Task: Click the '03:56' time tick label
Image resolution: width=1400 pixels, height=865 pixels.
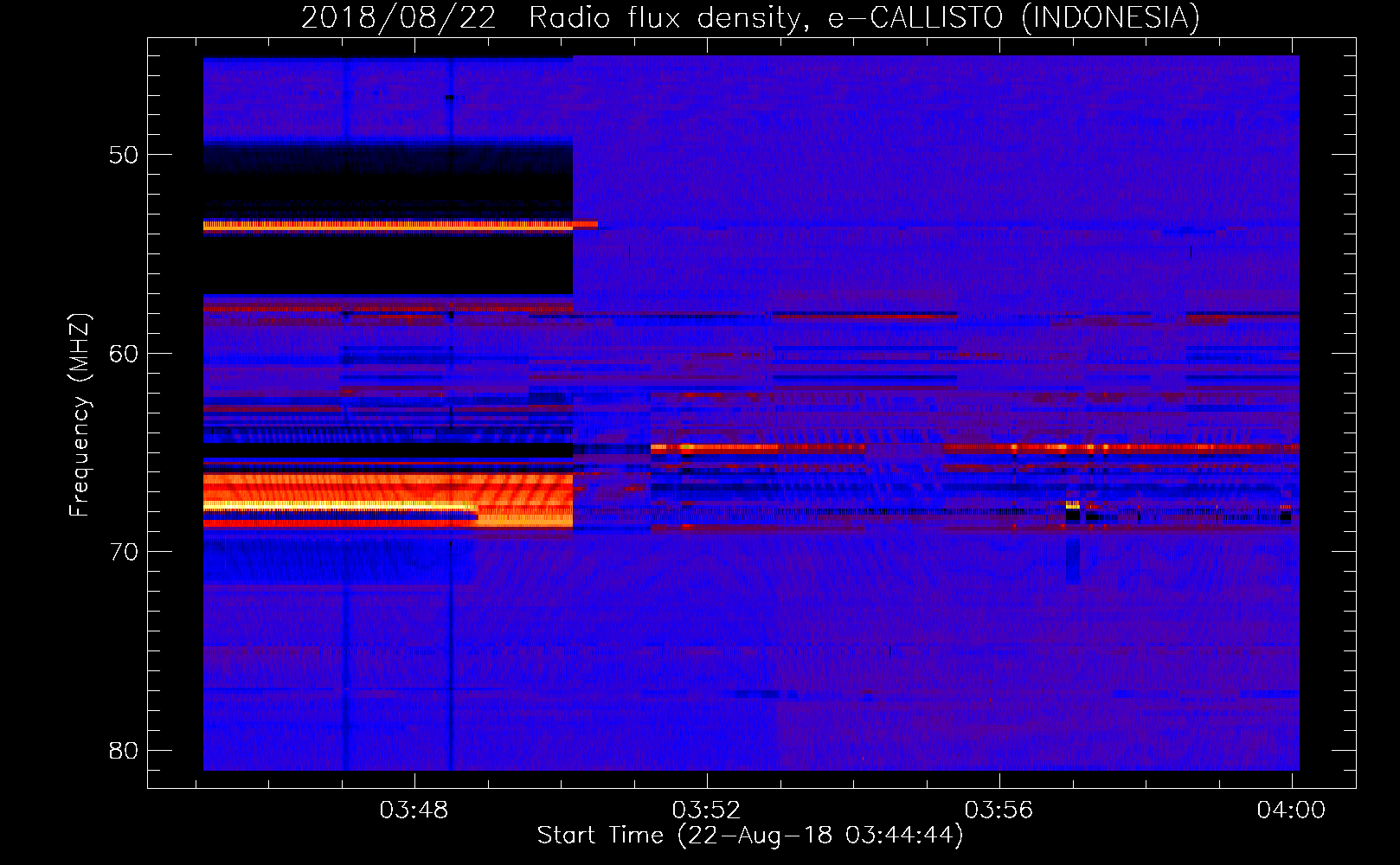Action: (x=999, y=810)
